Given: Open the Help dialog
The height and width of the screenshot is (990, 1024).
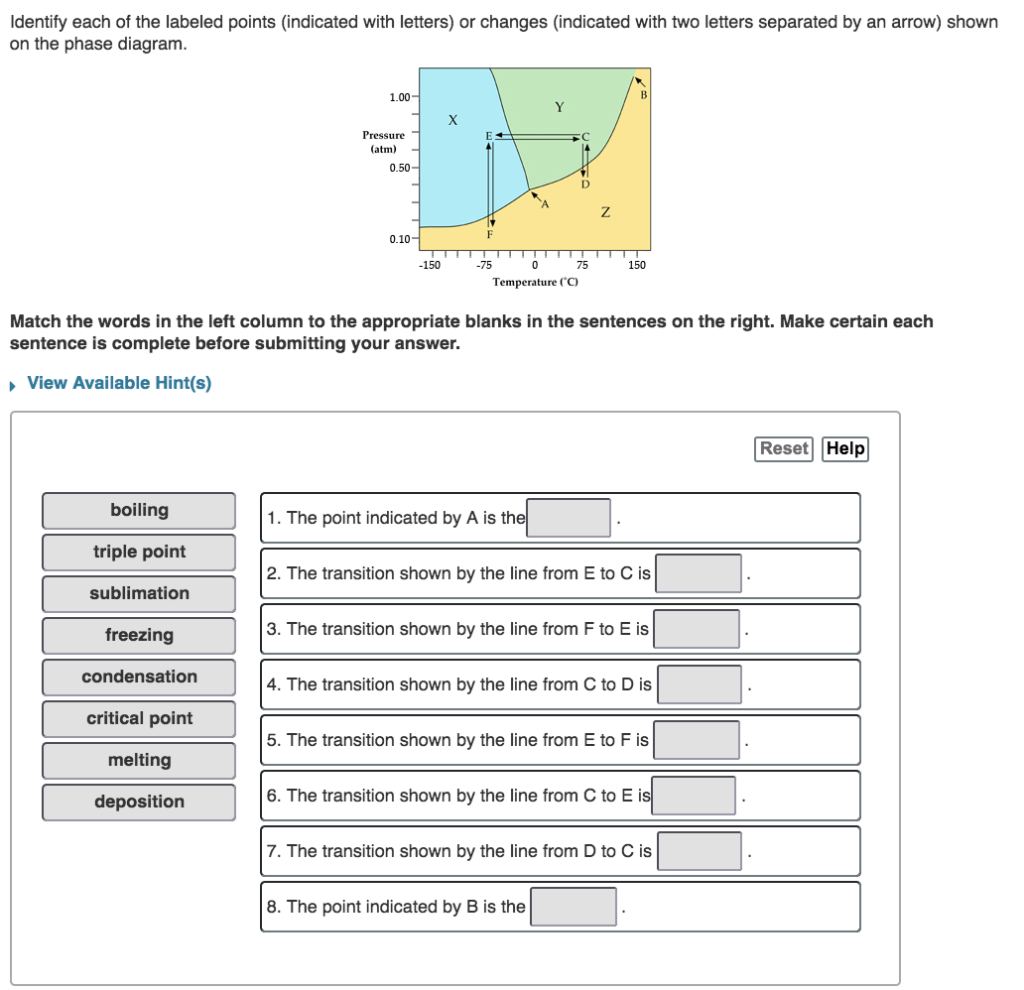Looking at the screenshot, I should (845, 449).
